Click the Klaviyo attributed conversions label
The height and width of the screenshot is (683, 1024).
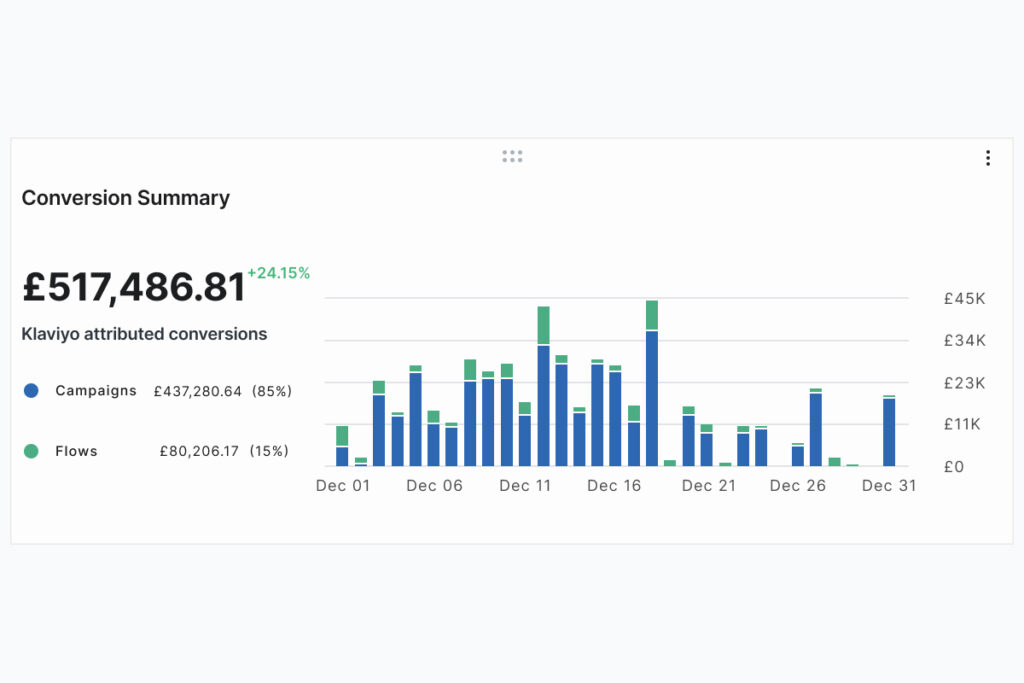pyautogui.click(x=144, y=334)
